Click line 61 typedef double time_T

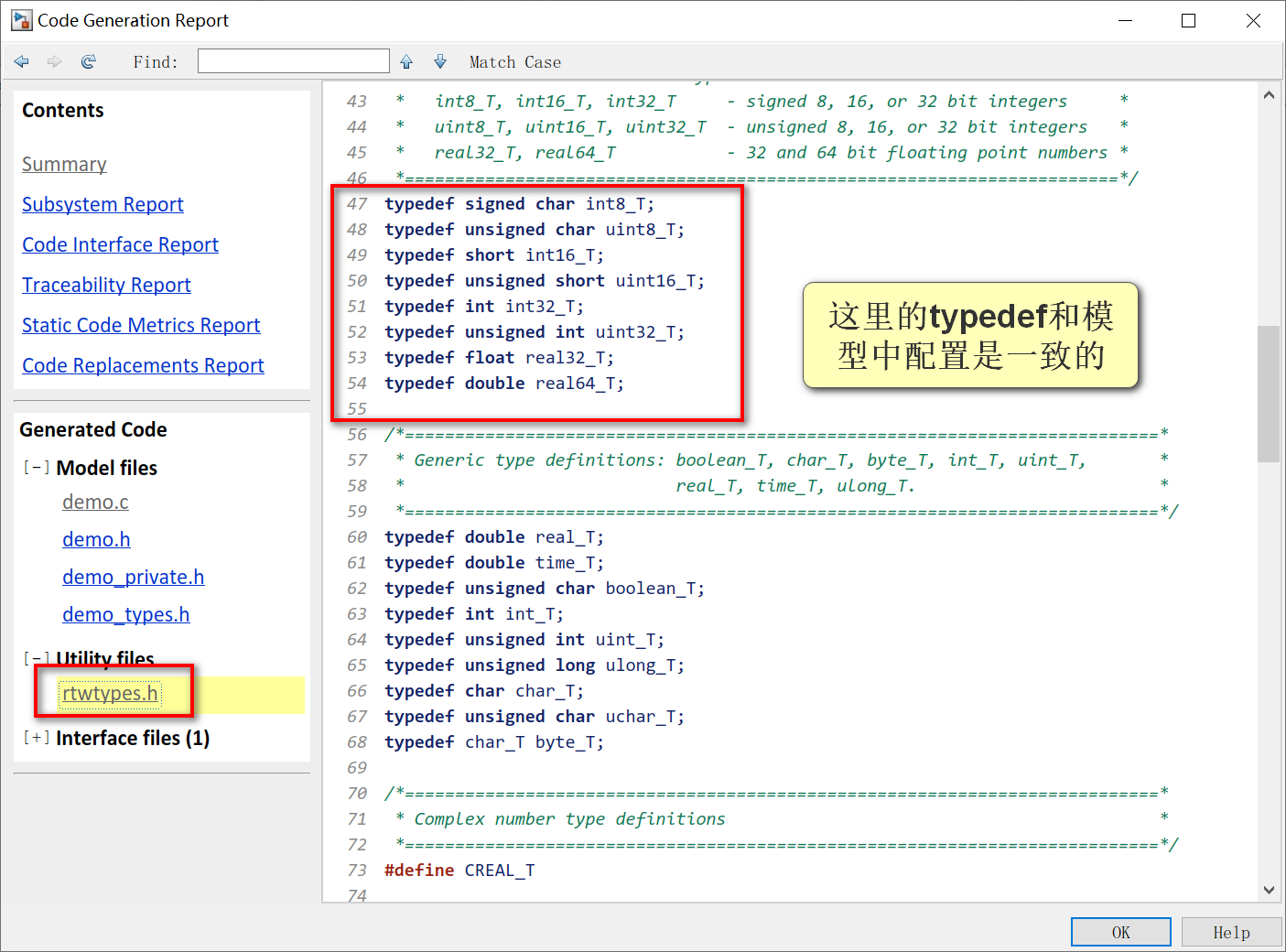pyautogui.click(x=494, y=563)
